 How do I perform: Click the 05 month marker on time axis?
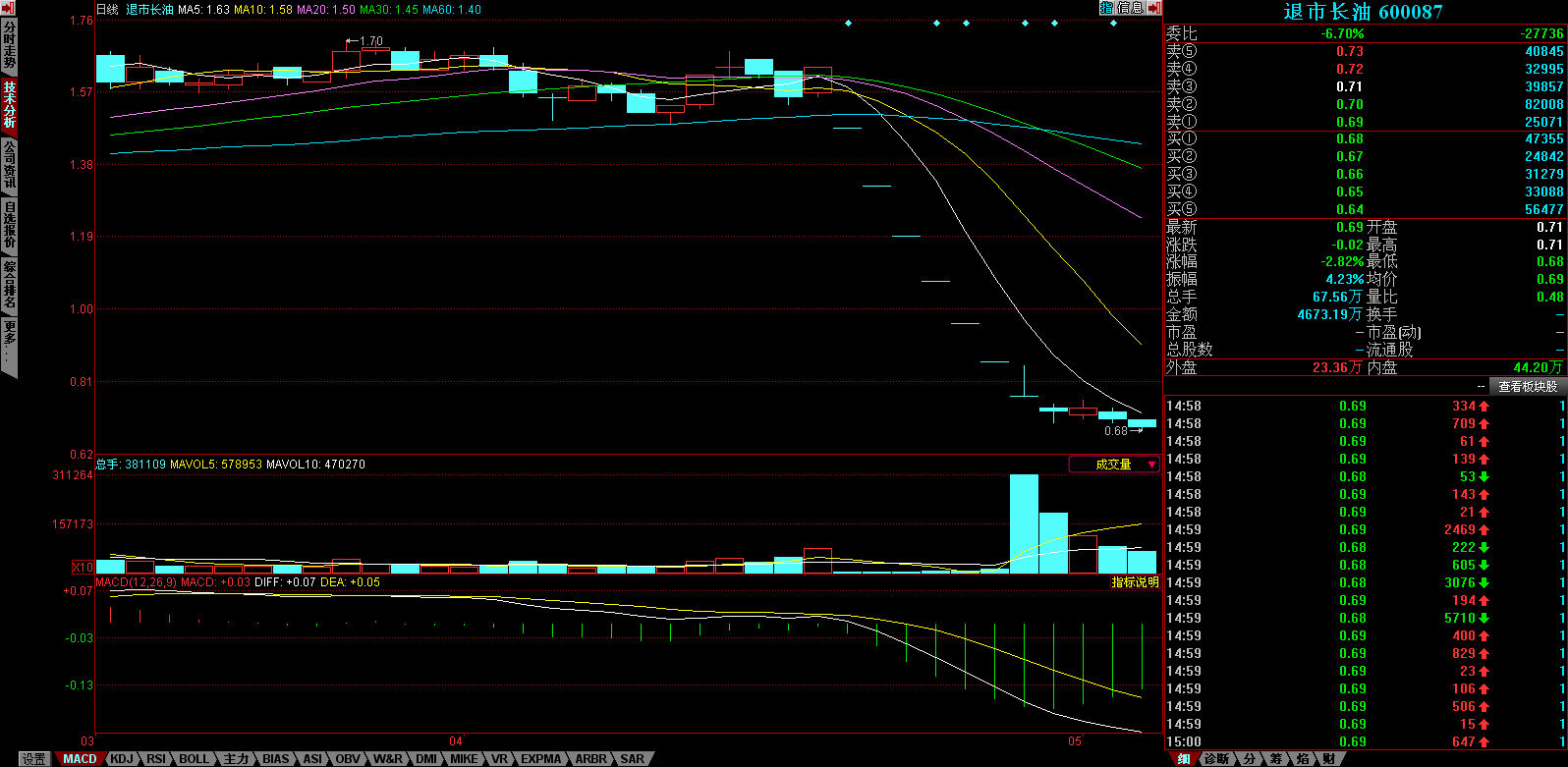1075,740
